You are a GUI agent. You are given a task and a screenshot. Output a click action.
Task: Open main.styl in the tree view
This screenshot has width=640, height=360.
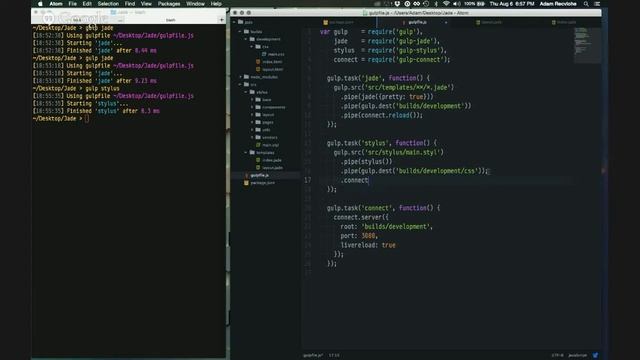[271, 145]
